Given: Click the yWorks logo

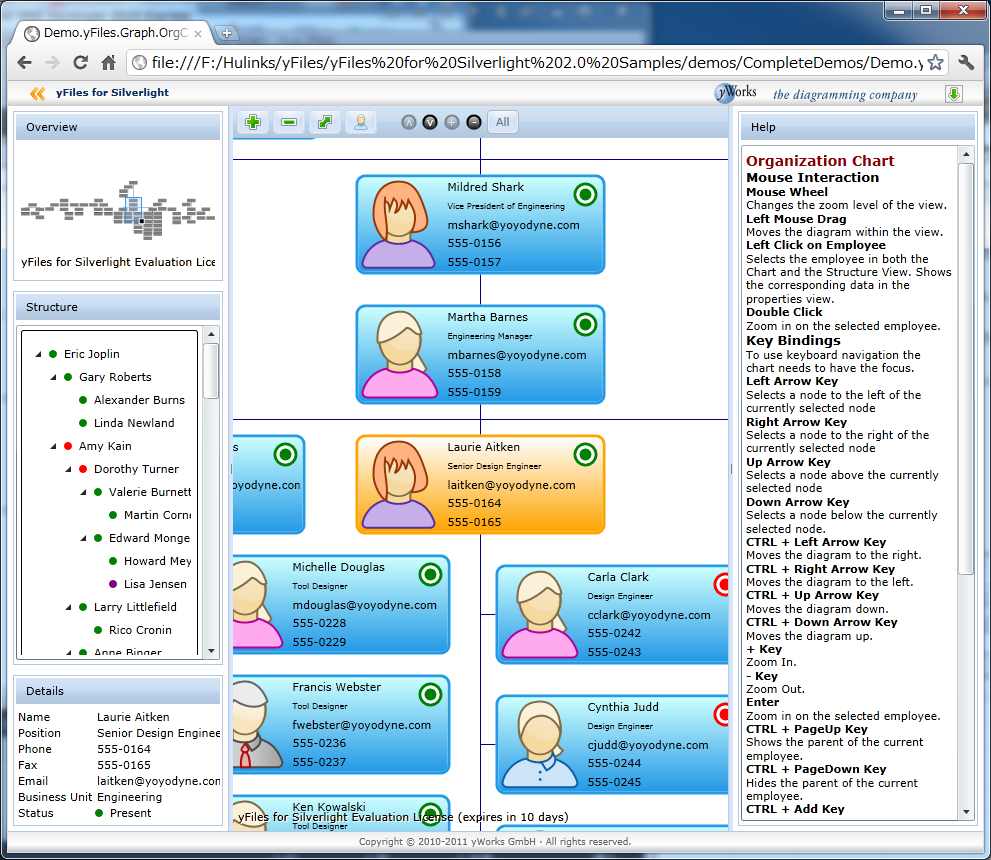Looking at the screenshot, I should [x=736, y=92].
